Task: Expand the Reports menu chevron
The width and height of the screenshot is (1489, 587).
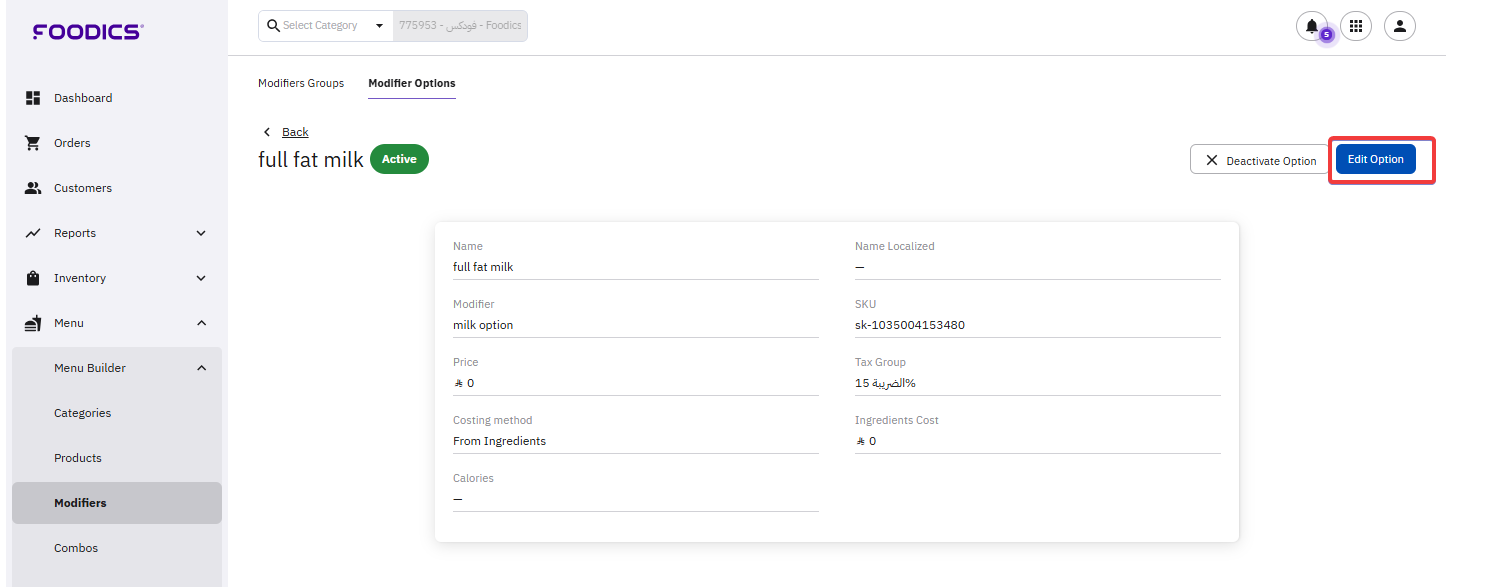Action: pyautogui.click(x=201, y=233)
